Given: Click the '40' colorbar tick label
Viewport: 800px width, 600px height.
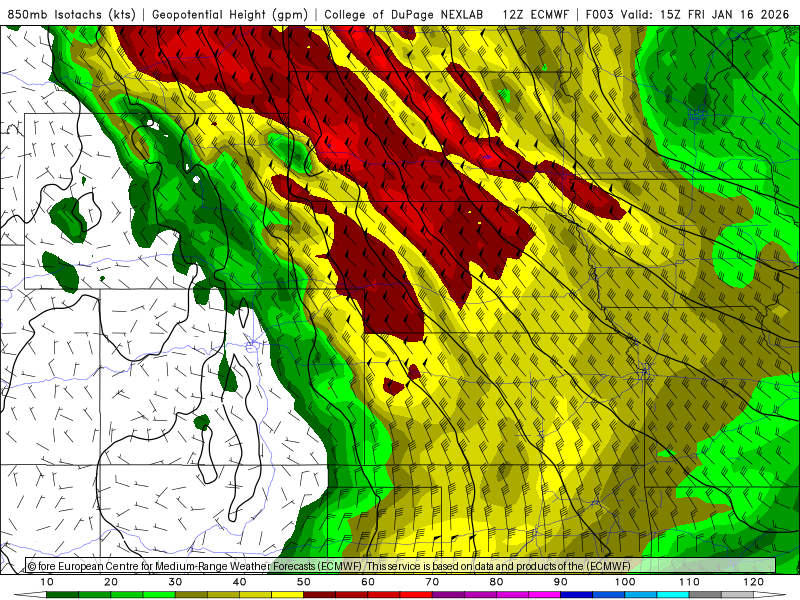Looking at the screenshot, I should (x=239, y=582).
